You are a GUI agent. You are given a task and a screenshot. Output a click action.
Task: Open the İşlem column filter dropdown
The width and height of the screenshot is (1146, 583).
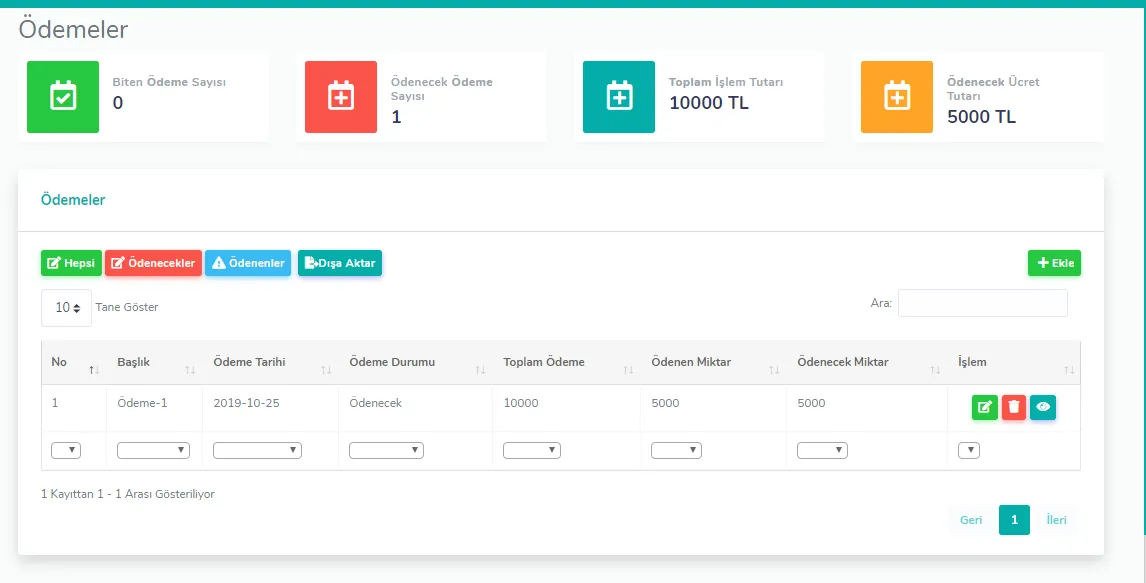[x=969, y=451]
